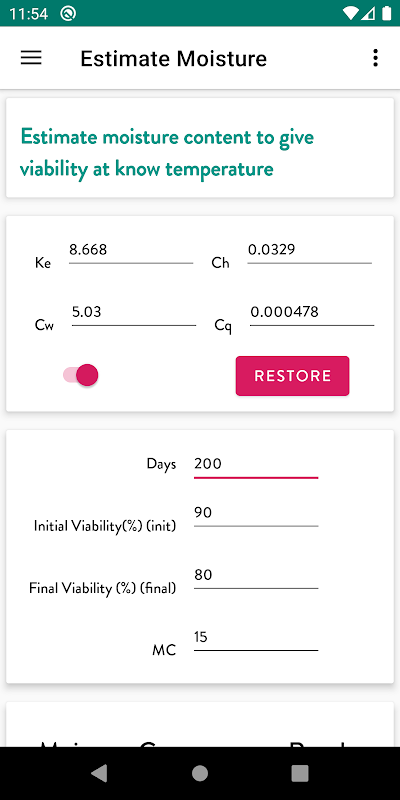Screen dimensions: 400x800
Task: Select the Days field with 200
Action: coord(256,465)
